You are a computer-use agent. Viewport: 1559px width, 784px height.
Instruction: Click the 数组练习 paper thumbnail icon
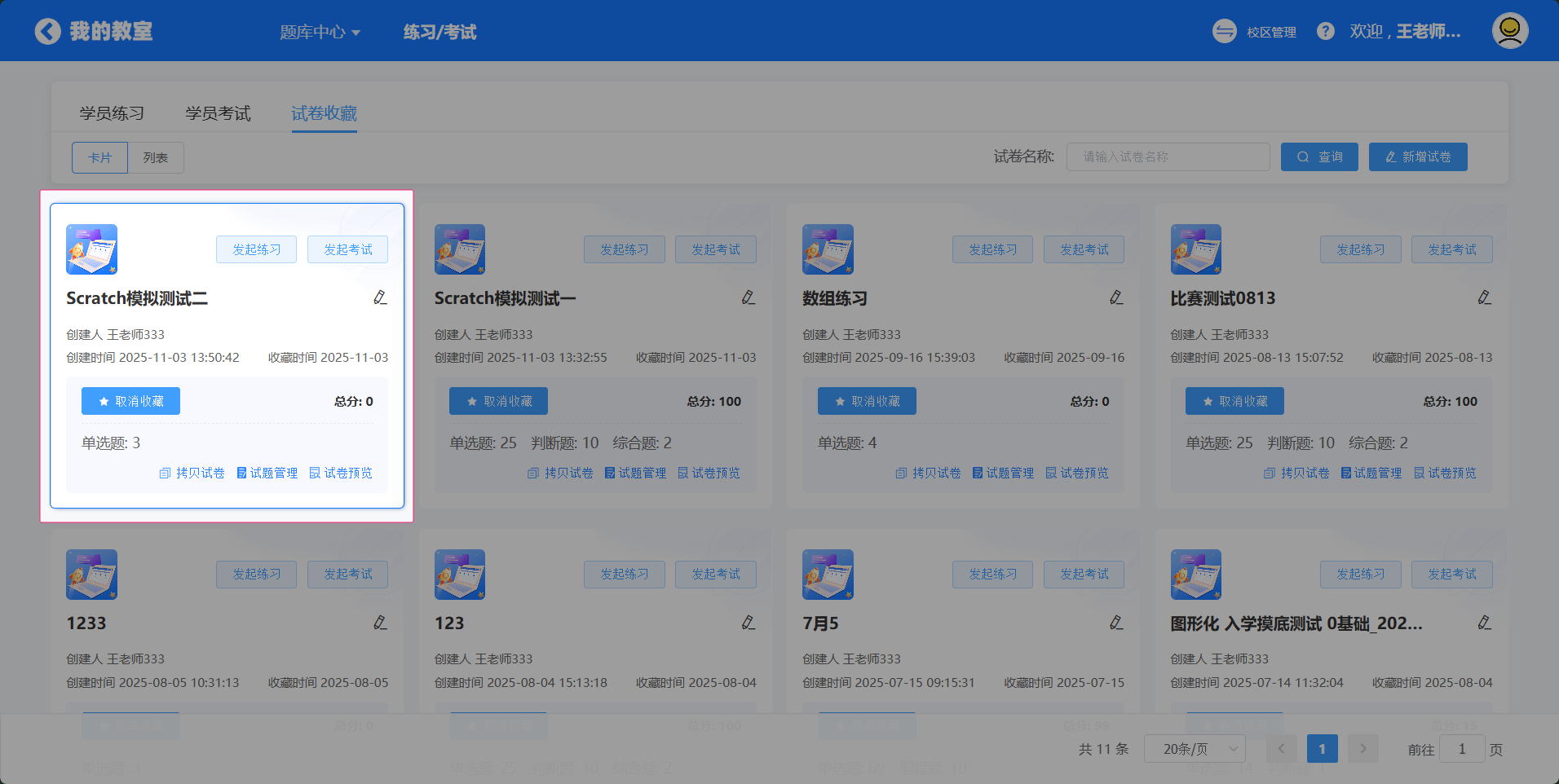click(828, 249)
